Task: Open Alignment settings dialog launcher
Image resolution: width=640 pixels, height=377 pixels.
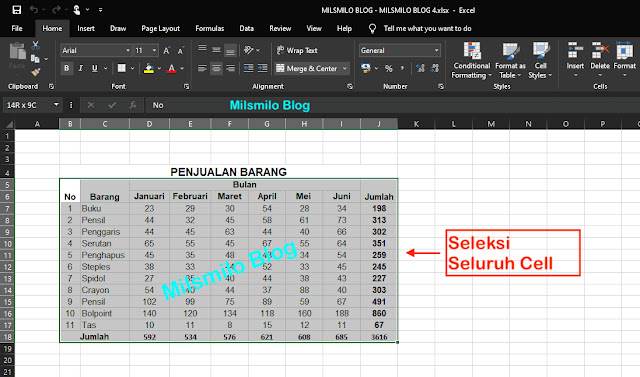Action: (350, 86)
